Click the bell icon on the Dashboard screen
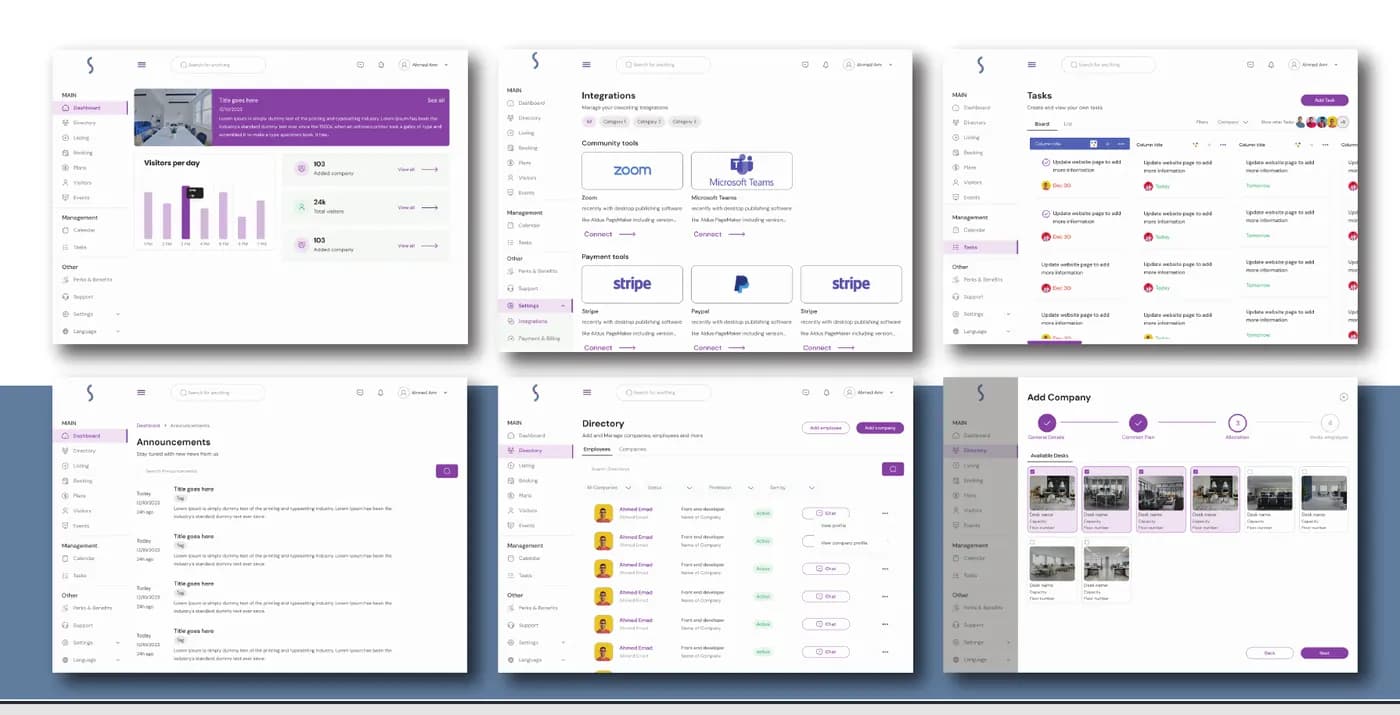 [380, 65]
